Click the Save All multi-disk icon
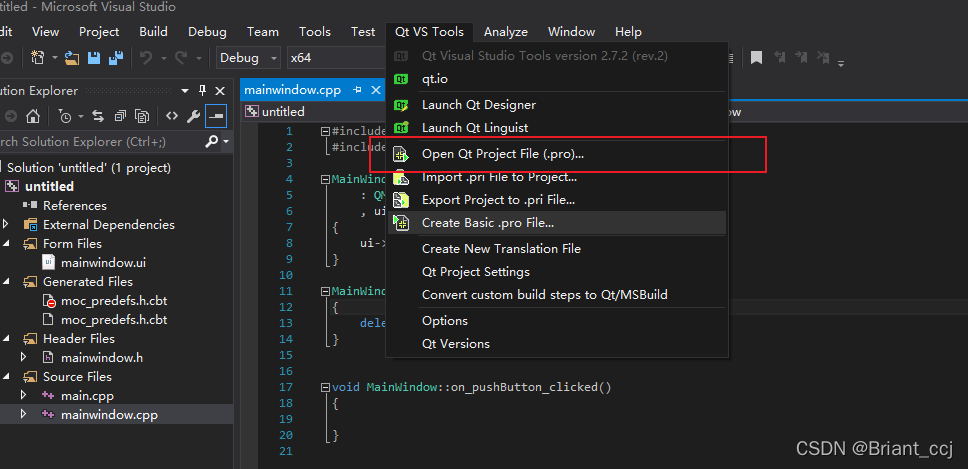The image size is (968, 469). 115,58
